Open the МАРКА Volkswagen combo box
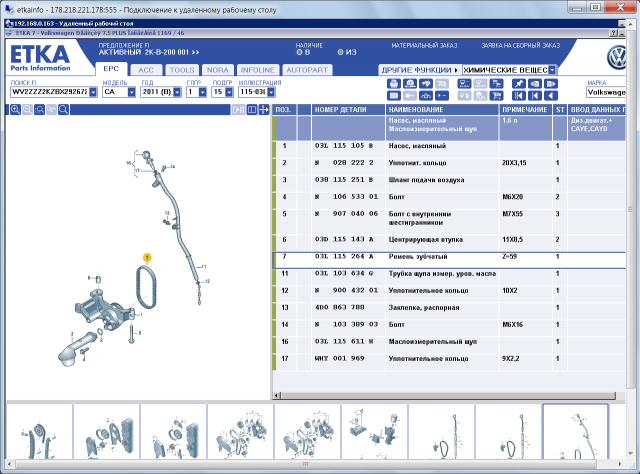This screenshot has width=640, height=474. [x=606, y=92]
